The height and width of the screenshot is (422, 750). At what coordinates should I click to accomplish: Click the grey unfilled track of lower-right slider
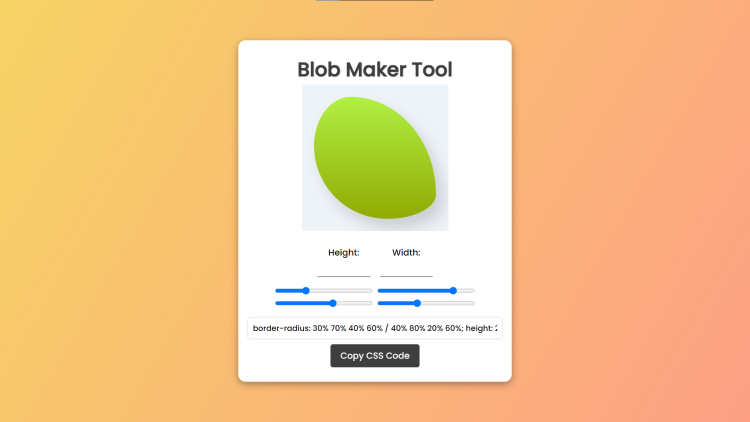[x=448, y=302]
